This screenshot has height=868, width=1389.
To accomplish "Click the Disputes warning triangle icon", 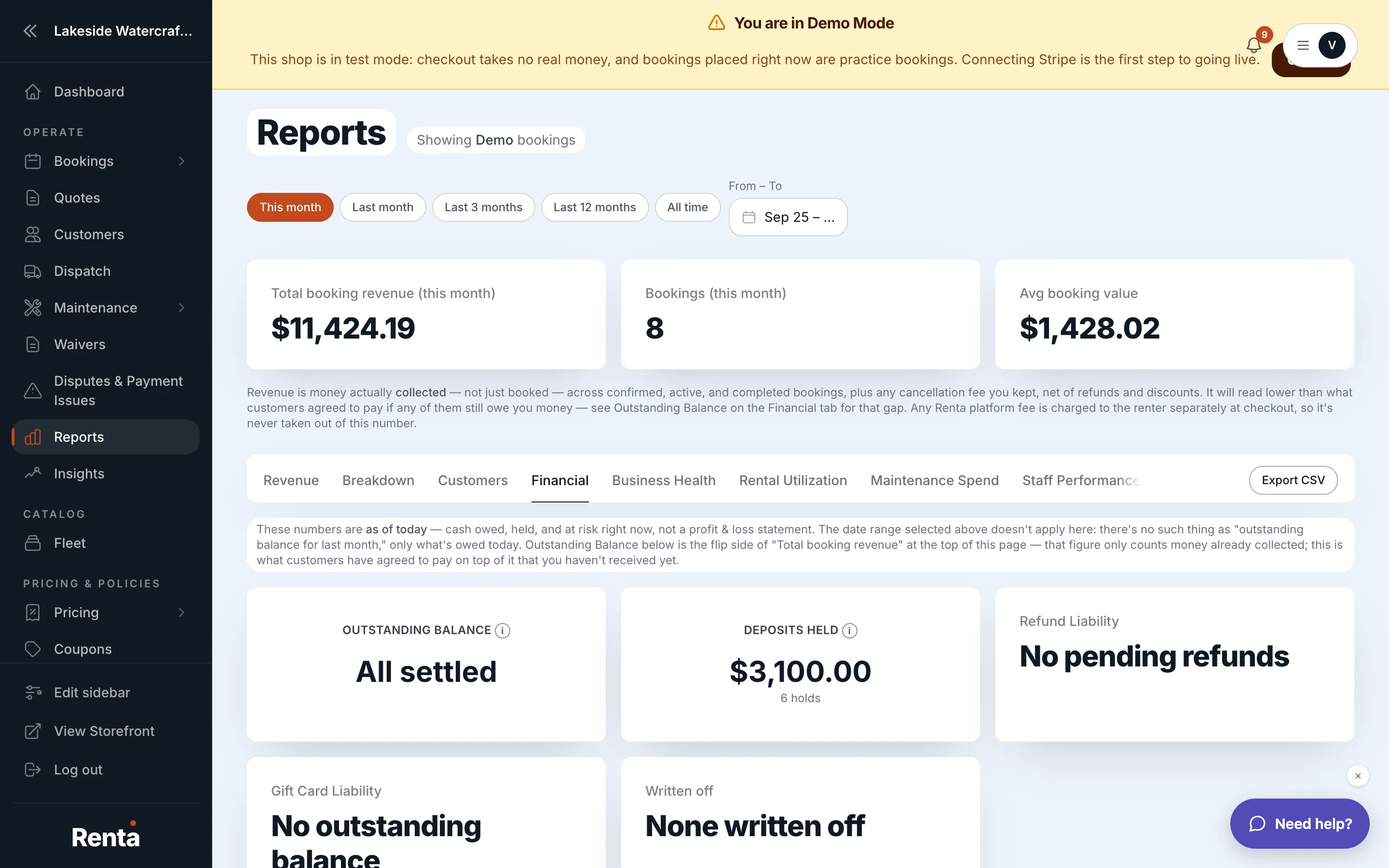I will coord(33,391).
